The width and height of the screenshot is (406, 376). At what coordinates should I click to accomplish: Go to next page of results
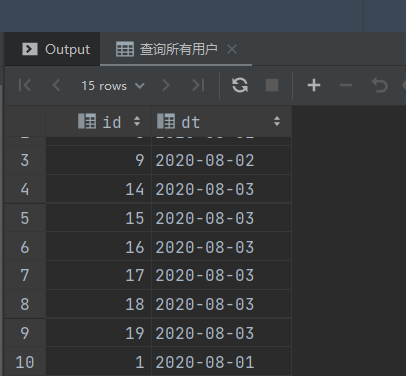click(165, 85)
